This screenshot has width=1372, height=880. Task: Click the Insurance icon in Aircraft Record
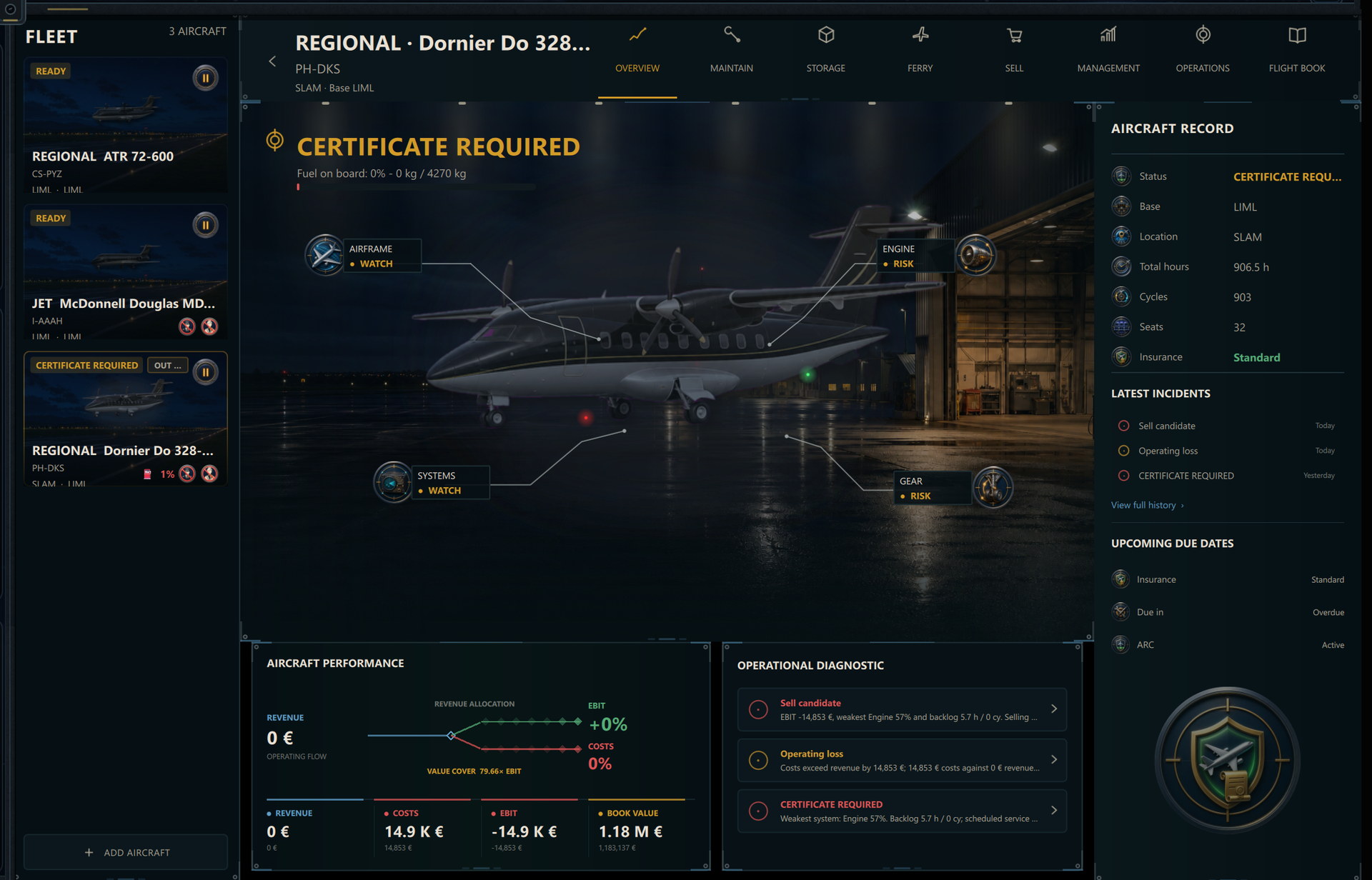point(1122,356)
